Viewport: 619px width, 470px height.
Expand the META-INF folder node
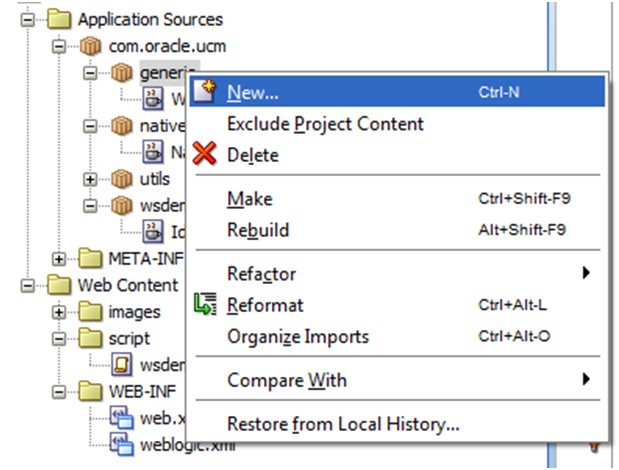[59, 259]
